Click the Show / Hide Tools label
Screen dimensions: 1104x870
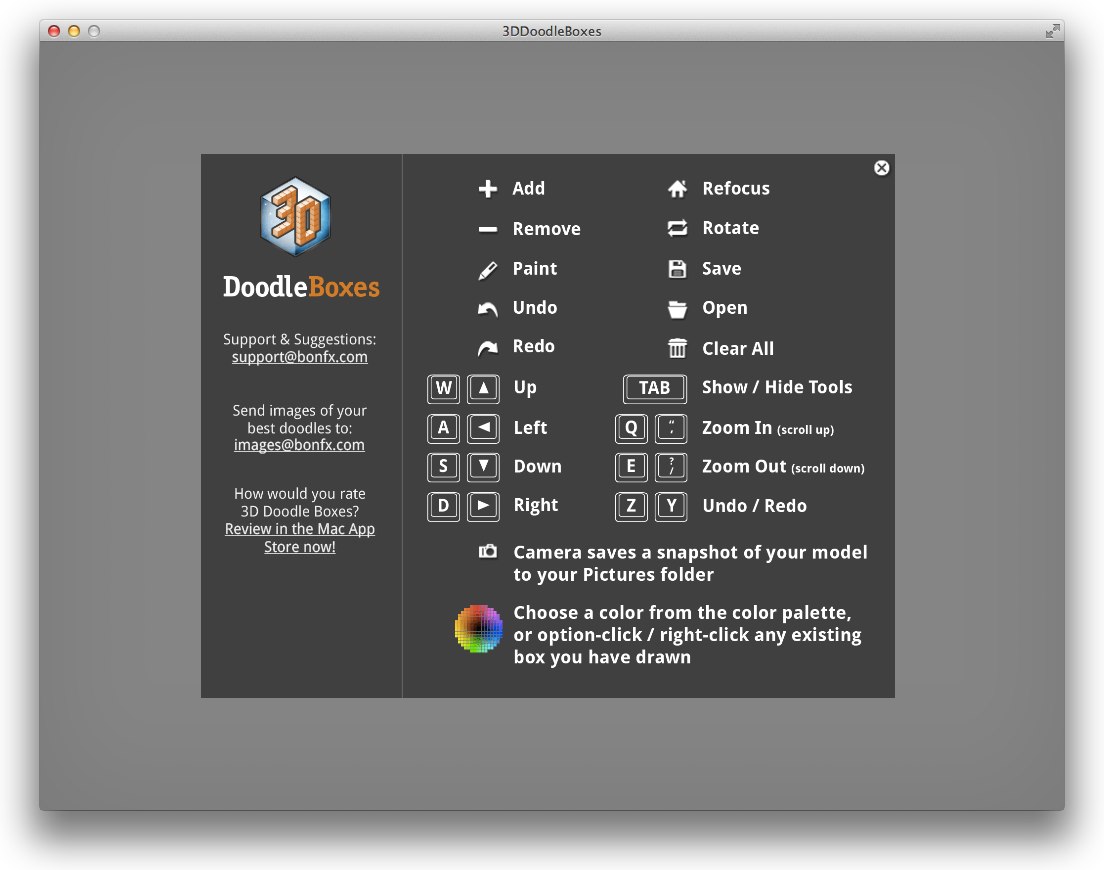pyautogui.click(x=777, y=387)
